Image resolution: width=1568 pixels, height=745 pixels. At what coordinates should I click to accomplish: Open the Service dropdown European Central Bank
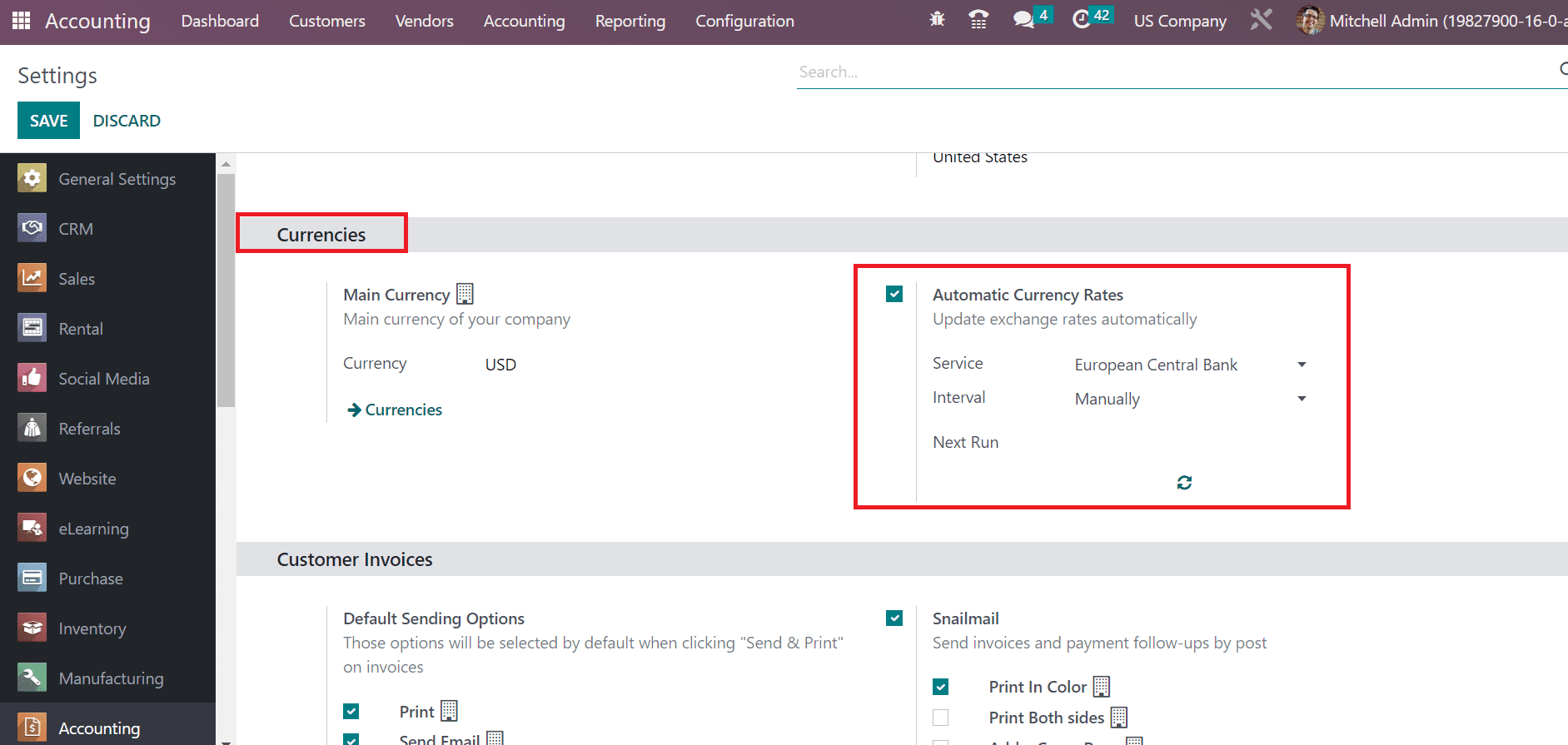pos(1191,365)
